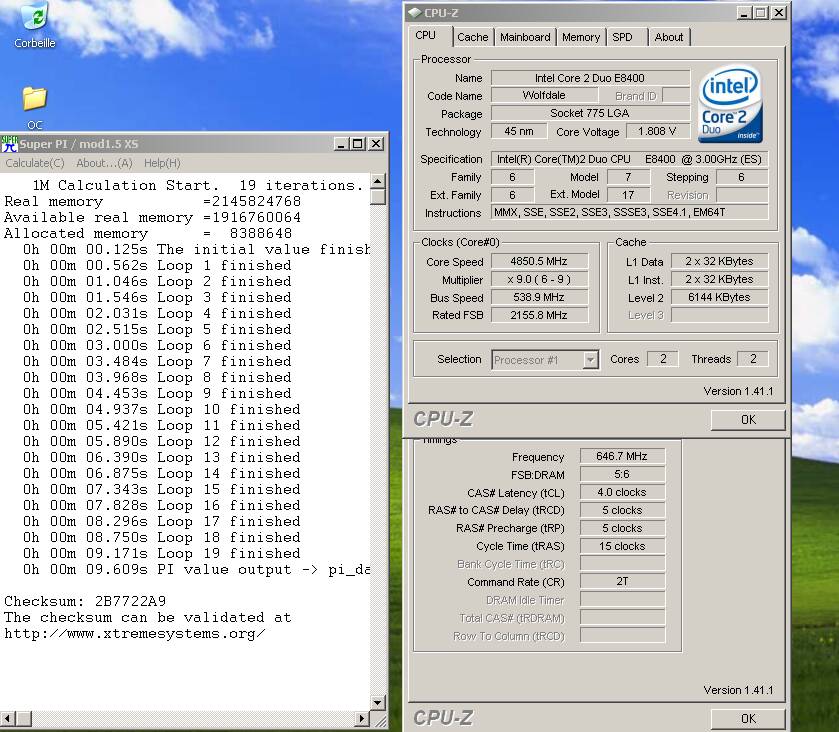The image size is (839, 732).
Task: Click the Loop 1 finished line
Action: (x=157, y=265)
